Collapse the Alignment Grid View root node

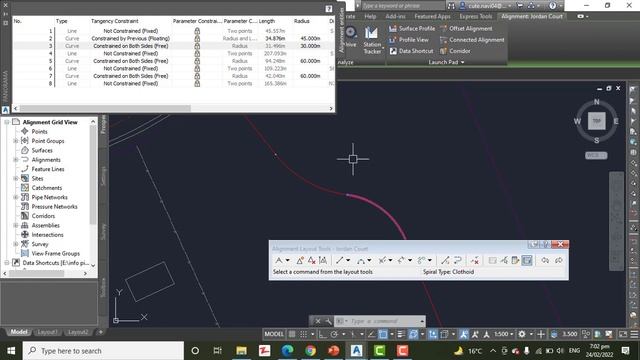7,122
